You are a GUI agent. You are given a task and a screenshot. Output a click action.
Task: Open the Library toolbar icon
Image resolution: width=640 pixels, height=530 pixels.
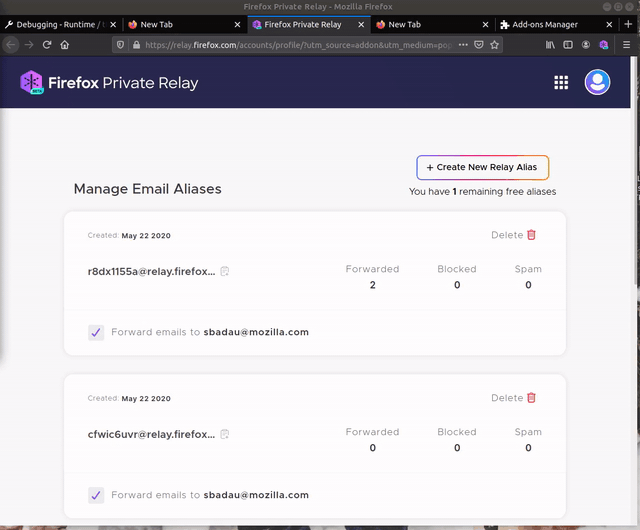click(x=550, y=45)
